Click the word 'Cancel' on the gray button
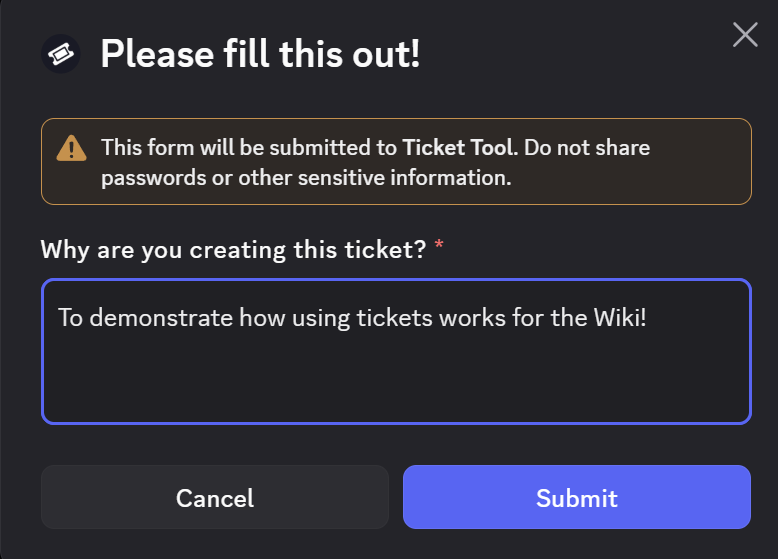 tap(214, 497)
